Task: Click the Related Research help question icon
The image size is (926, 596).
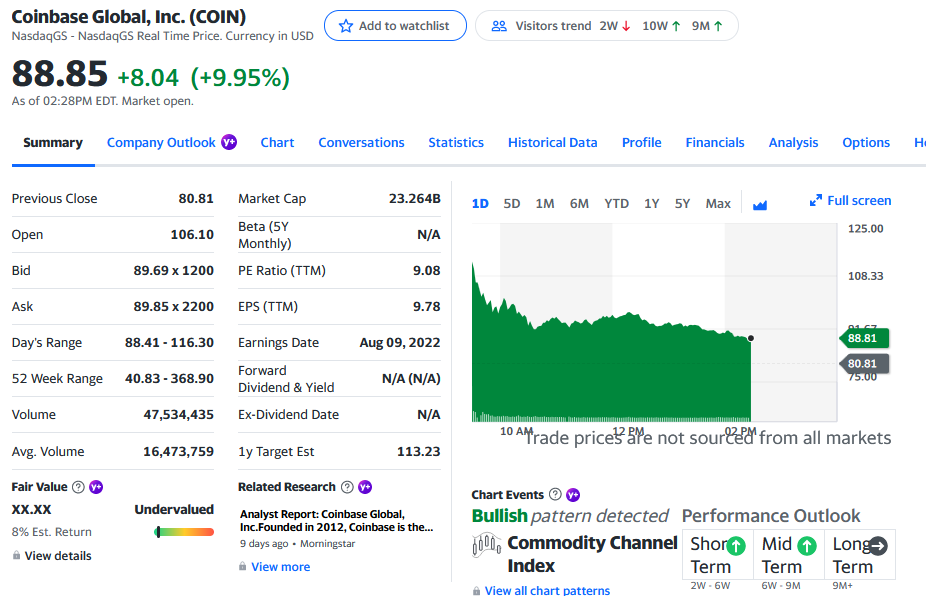Action: click(x=347, y=487)
